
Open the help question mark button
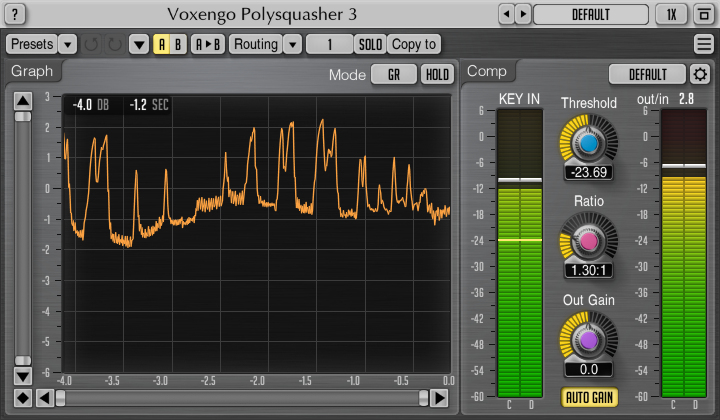pyautogui.click(x=15, y=14)
